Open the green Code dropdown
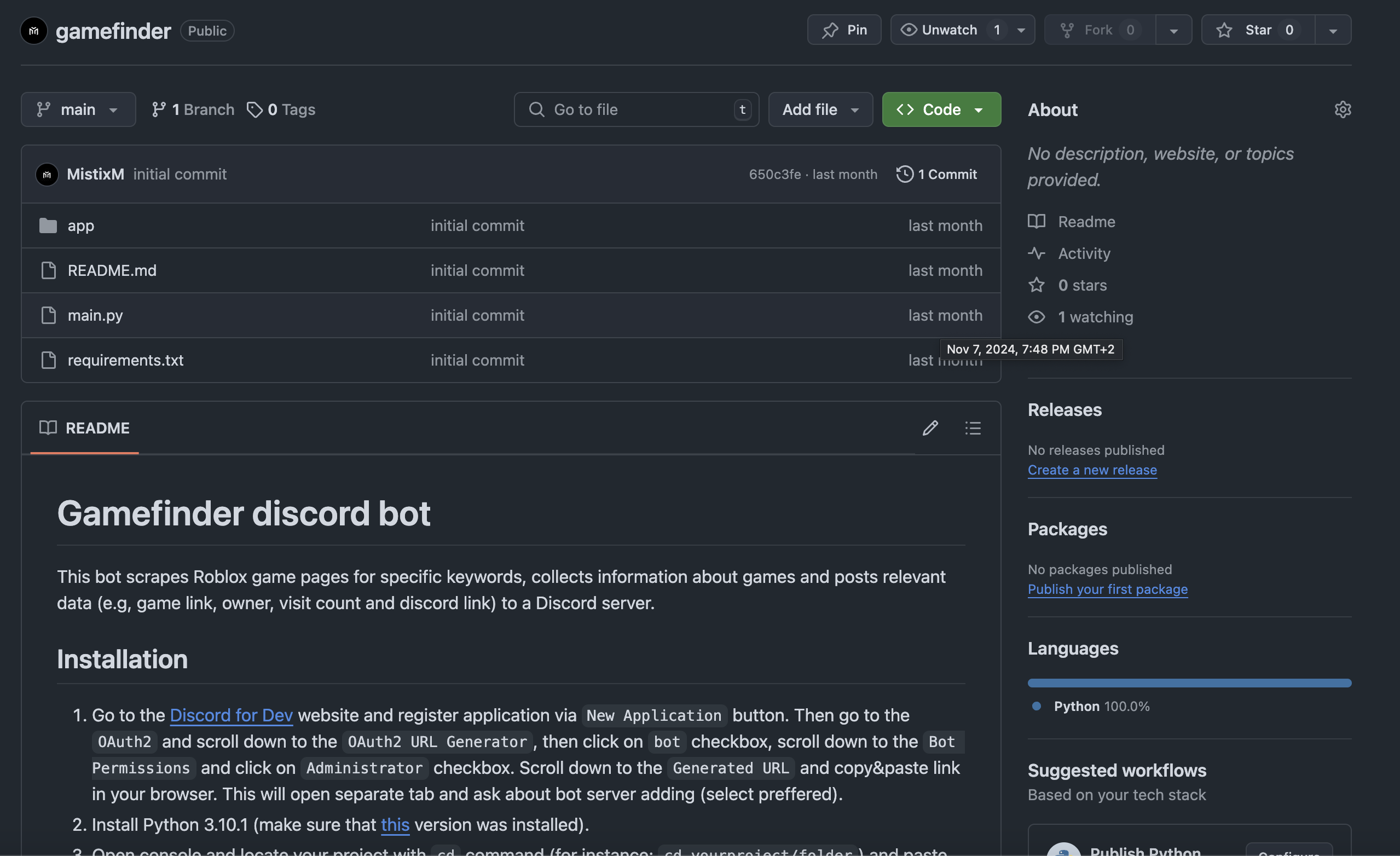The image size is (1400, 856). 941,109
